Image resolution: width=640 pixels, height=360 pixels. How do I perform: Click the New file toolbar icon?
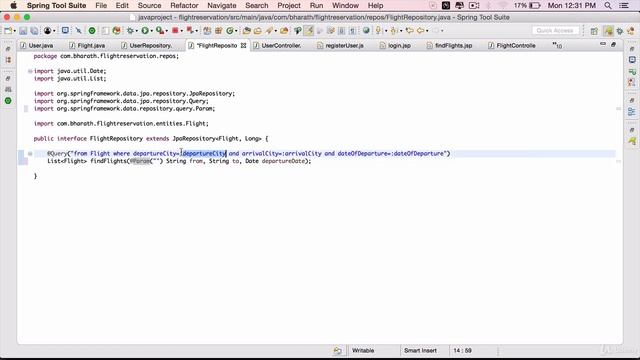7,31
